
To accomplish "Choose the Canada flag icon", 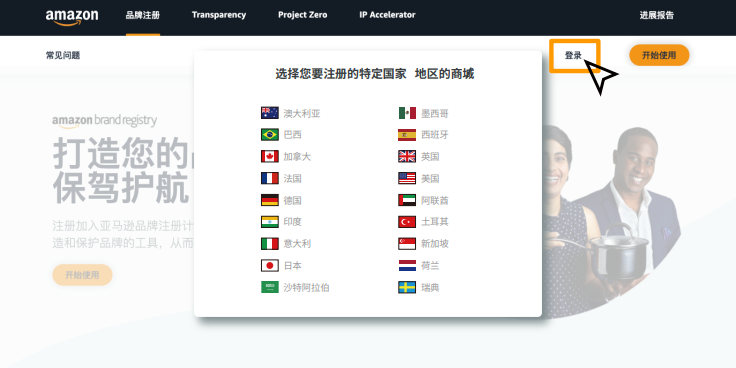I will (x=270, y=156).
